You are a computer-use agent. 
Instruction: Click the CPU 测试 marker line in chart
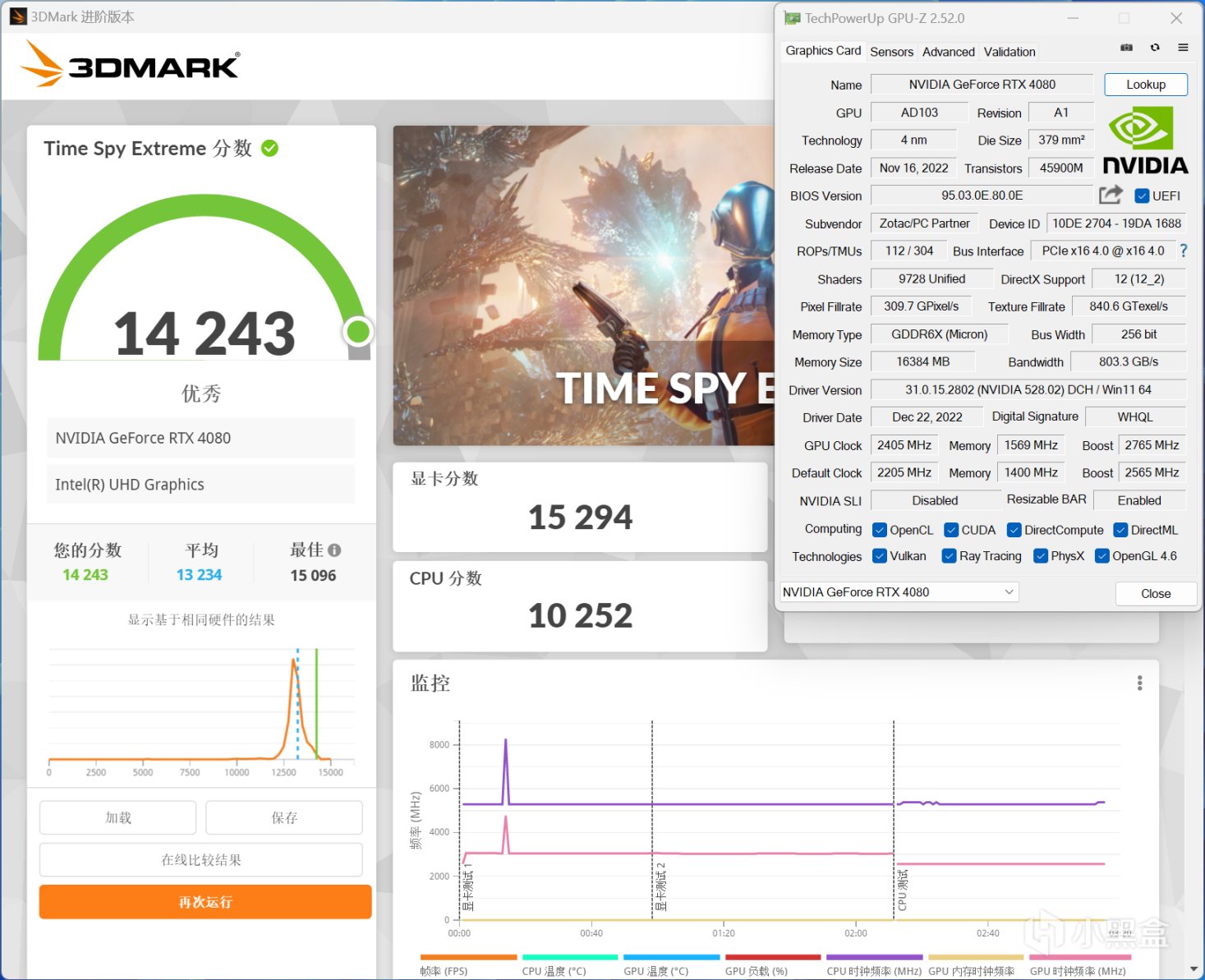(x=894, y=821)
